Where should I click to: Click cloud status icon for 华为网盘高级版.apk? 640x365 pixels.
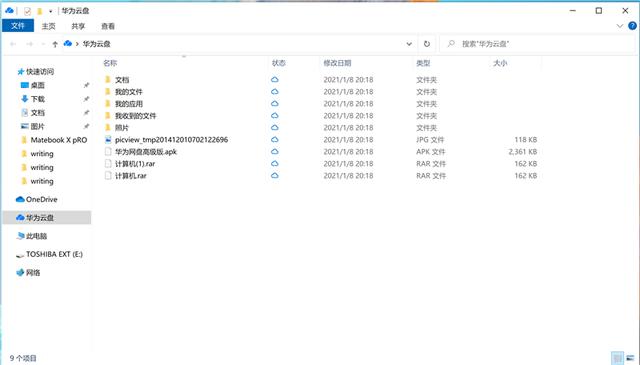pos(275,152)
